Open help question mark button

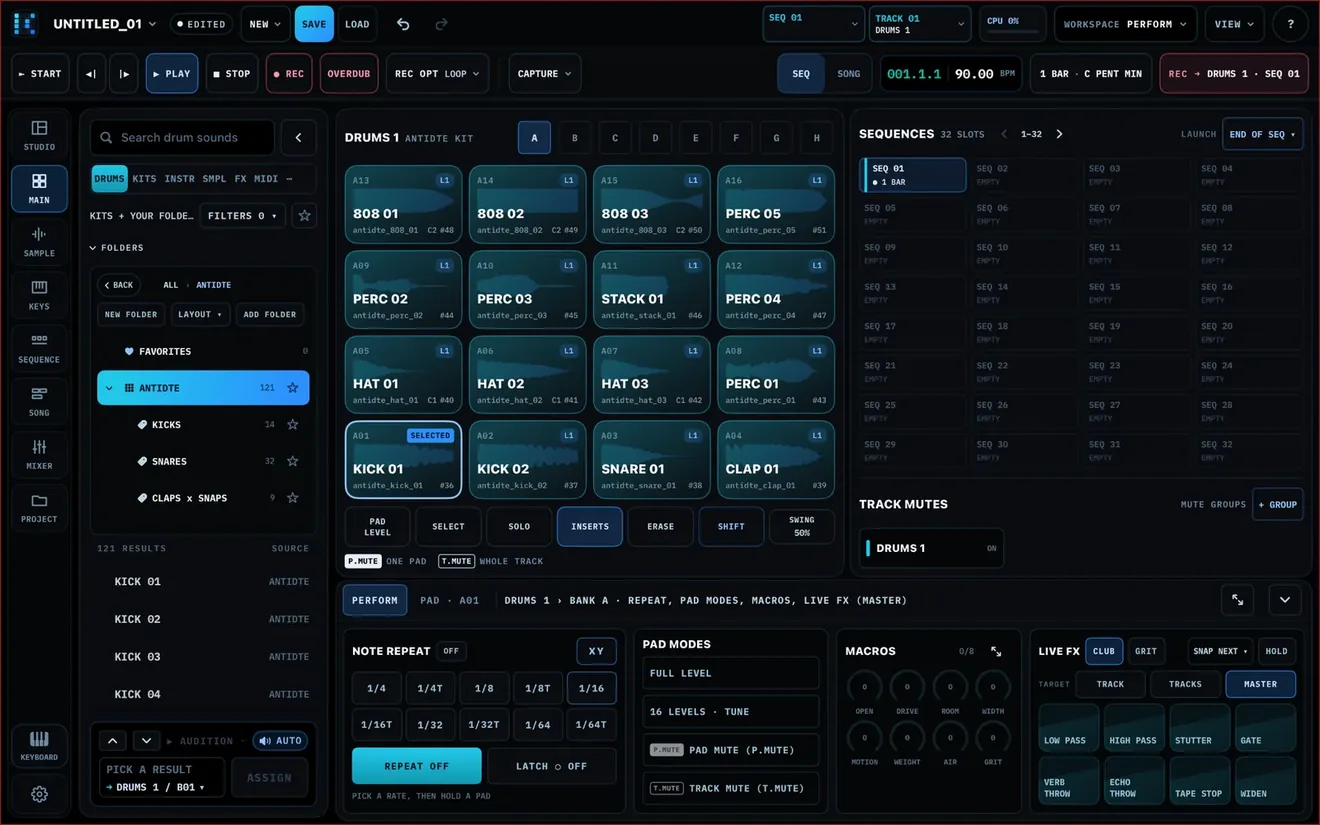(1290, 24)
